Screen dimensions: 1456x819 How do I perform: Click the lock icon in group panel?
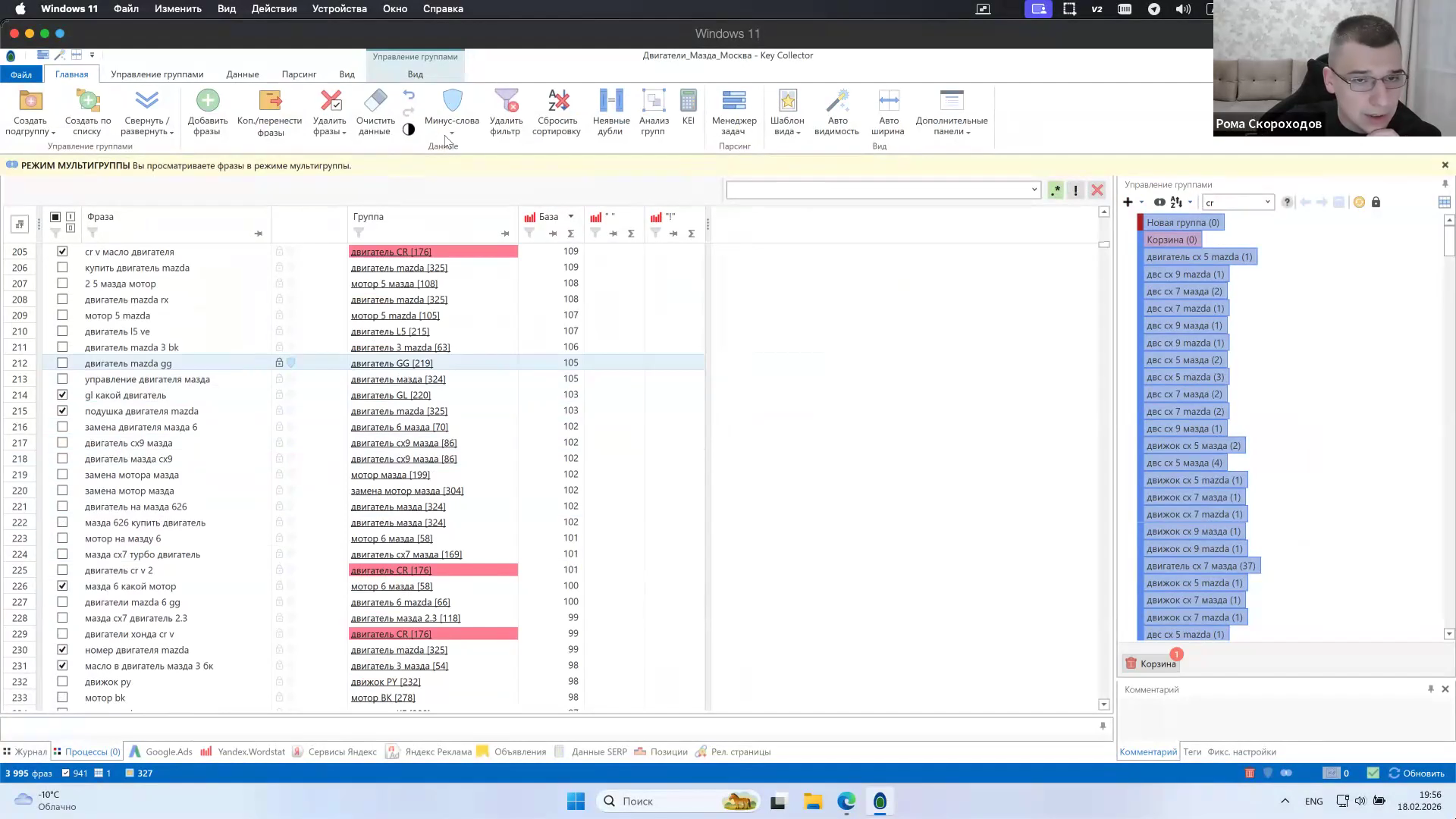[x=1376, y=202]
